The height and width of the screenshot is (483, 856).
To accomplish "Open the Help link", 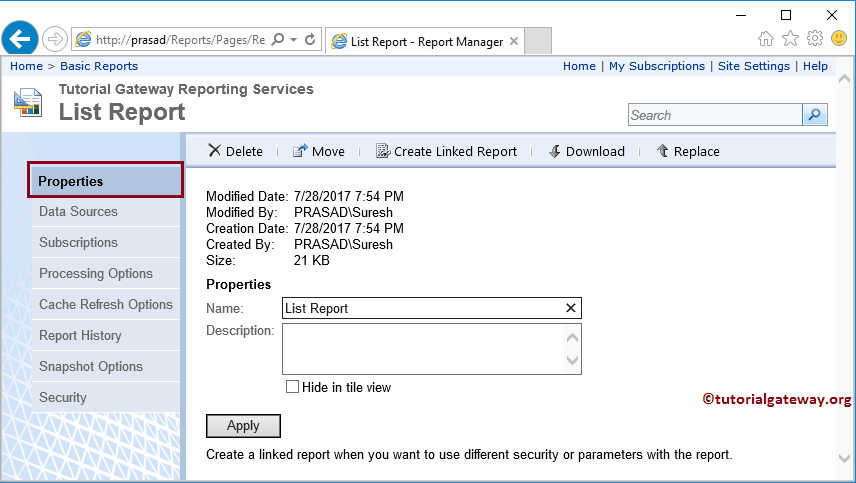I will (x=815, y=66).
